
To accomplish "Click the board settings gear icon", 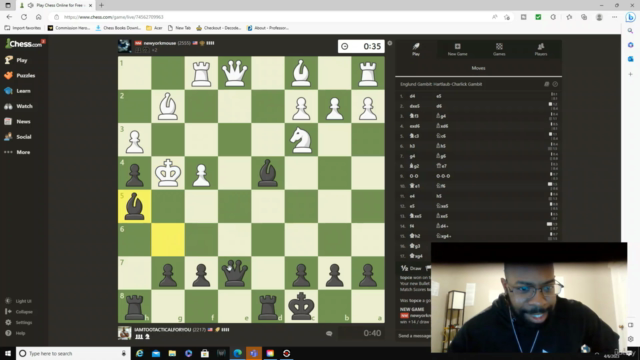I will [x=390, y=43].
